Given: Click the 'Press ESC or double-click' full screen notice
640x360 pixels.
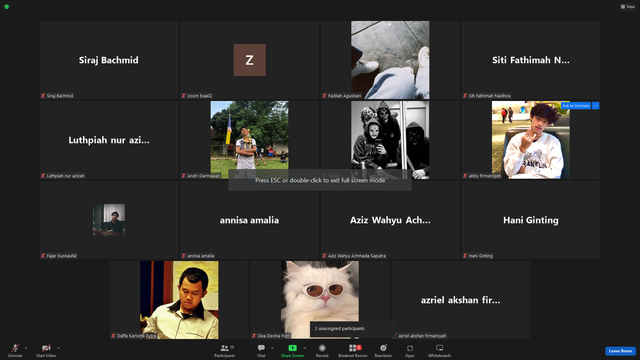Looking at the screenshot, I should point(320,180).
